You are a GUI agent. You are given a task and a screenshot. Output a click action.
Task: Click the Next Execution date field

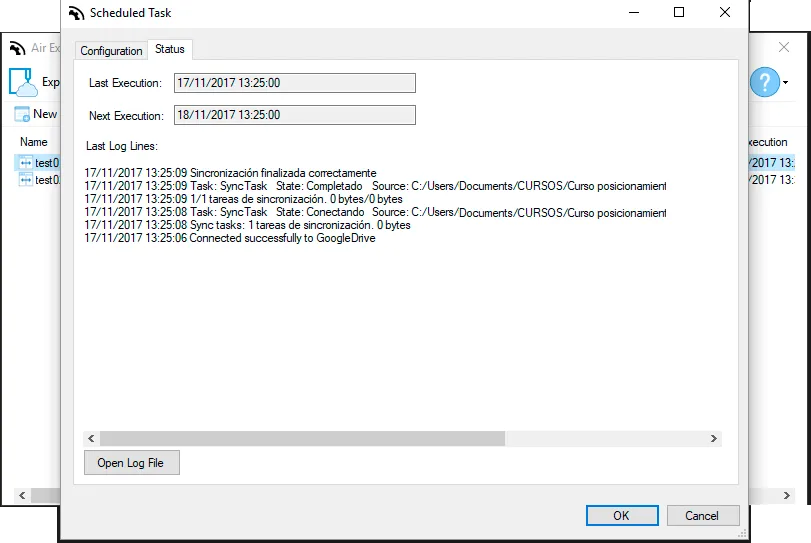(294, 115)
